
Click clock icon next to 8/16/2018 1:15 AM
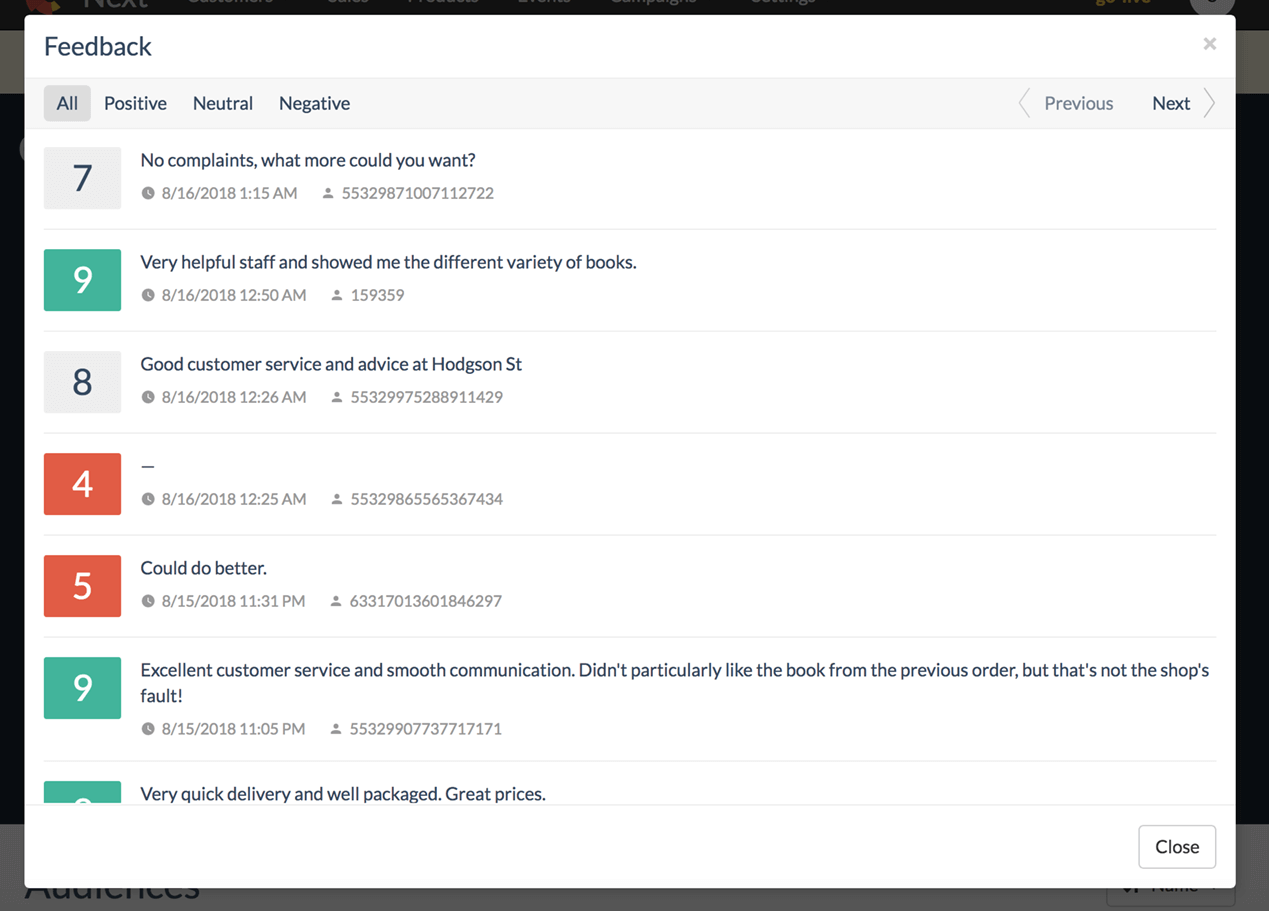click(148, 193)
